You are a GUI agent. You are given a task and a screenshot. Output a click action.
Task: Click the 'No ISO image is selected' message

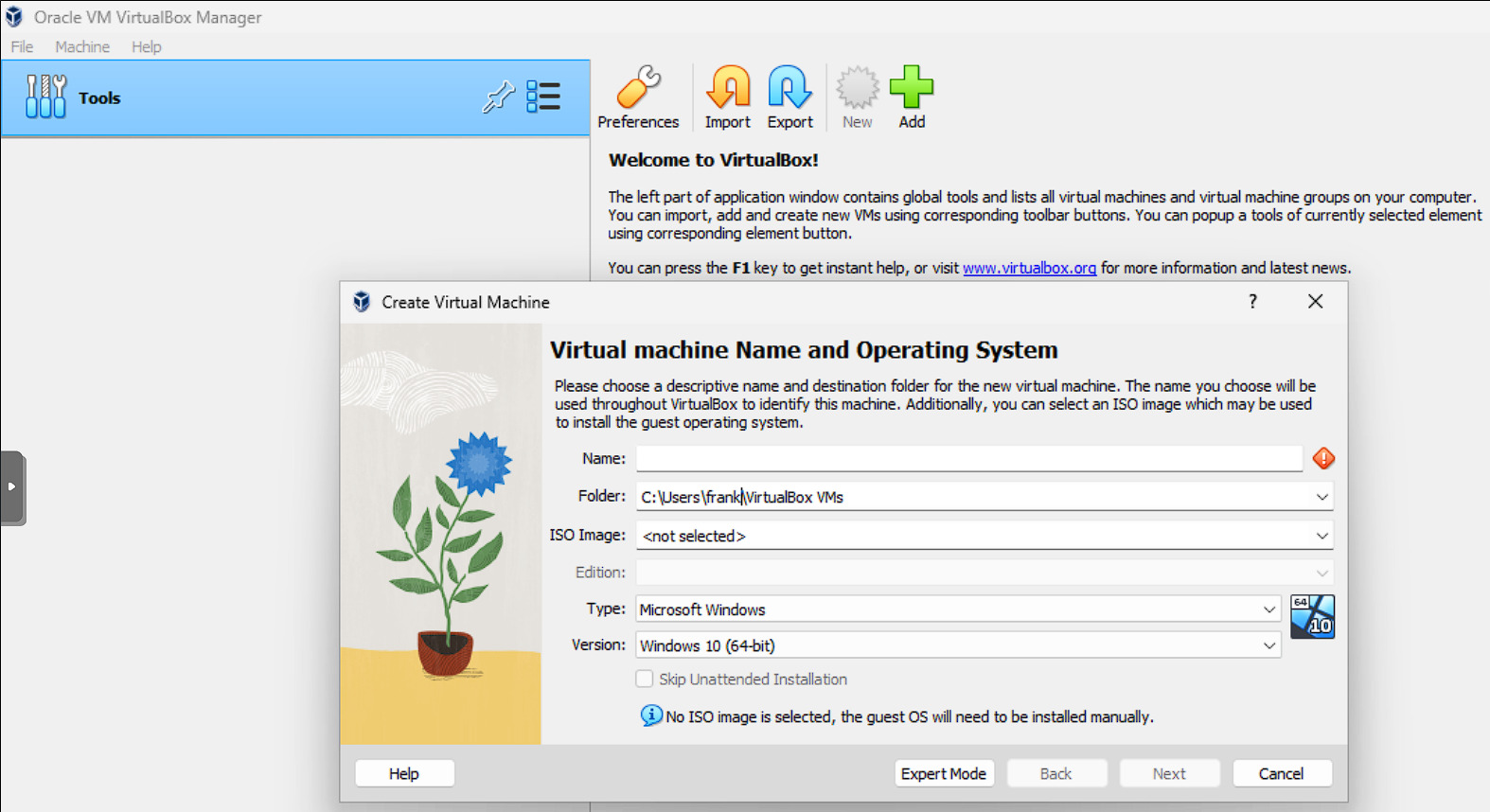tap(910, 716)
